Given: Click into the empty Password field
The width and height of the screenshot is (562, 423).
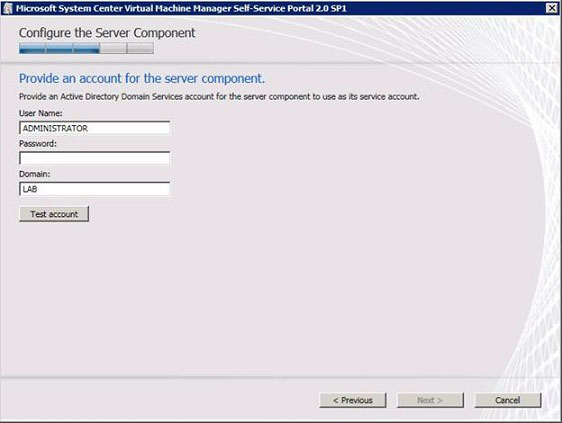Looking at the screenshot, I should [95, 158].
